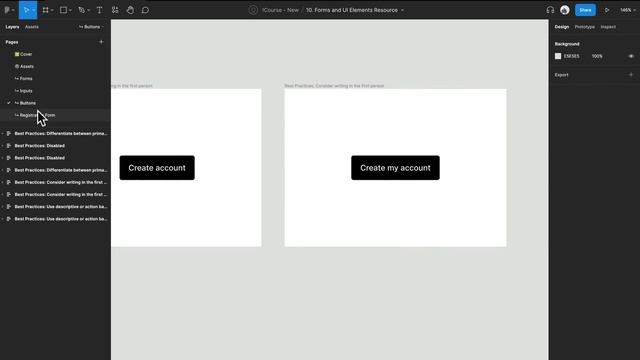Switch to the Assets tab
This screenshot has height=360, width=640.
pos(32,27)
